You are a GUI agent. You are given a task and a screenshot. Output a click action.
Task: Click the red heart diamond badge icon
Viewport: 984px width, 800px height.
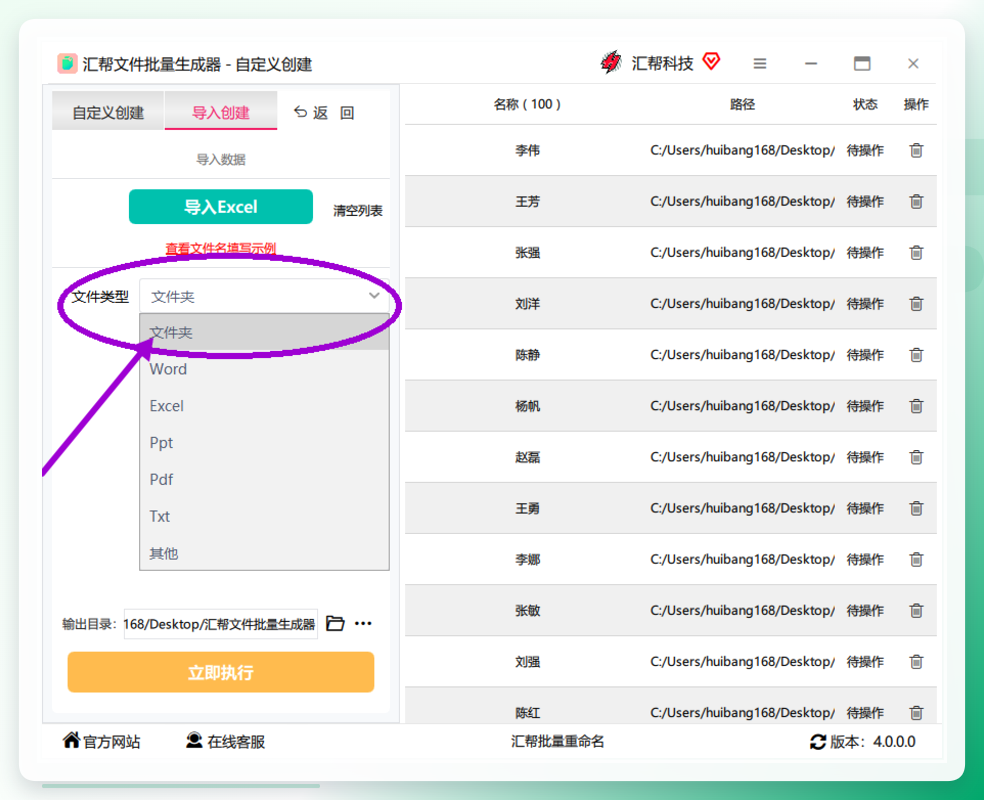712,61
